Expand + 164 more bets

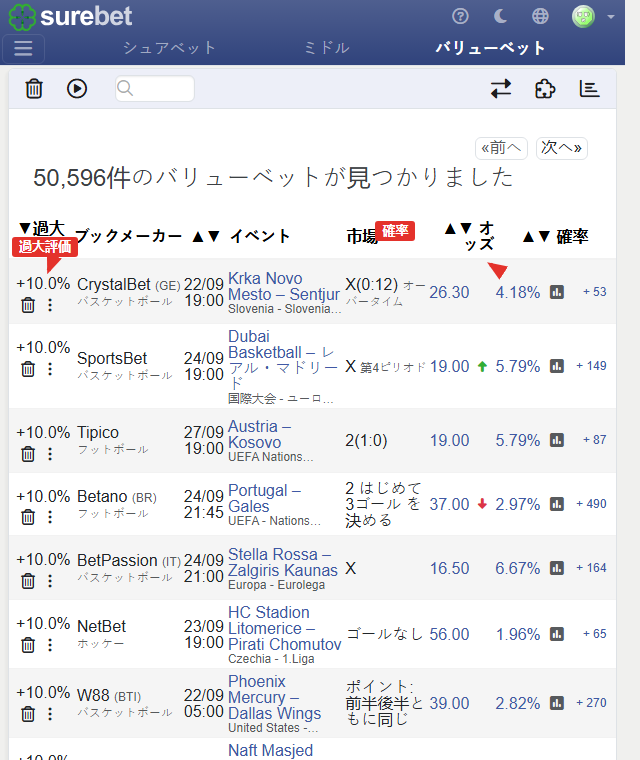click(591, 568)
